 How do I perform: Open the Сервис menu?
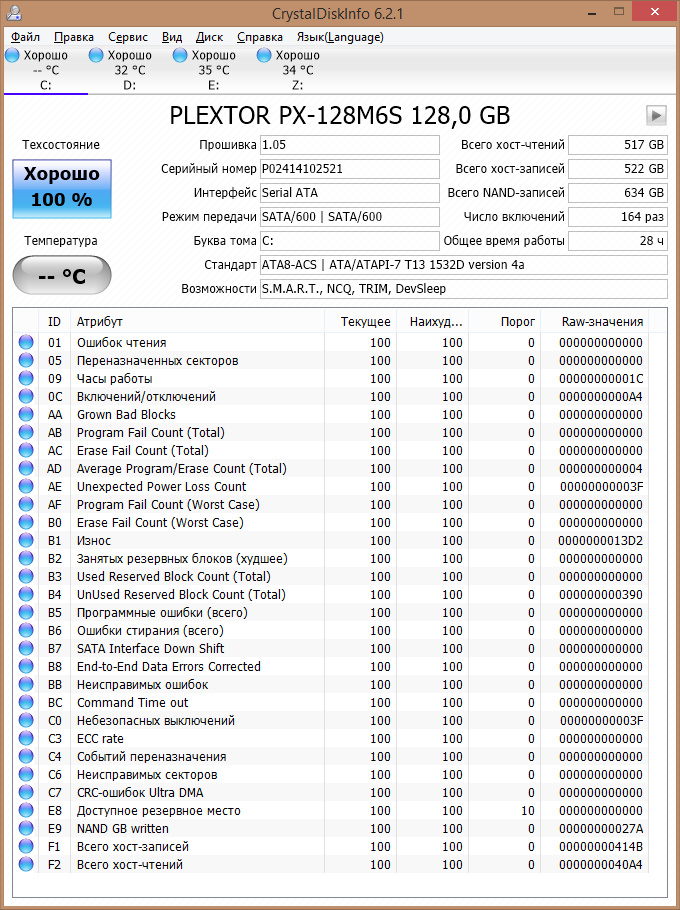point(128,37)
